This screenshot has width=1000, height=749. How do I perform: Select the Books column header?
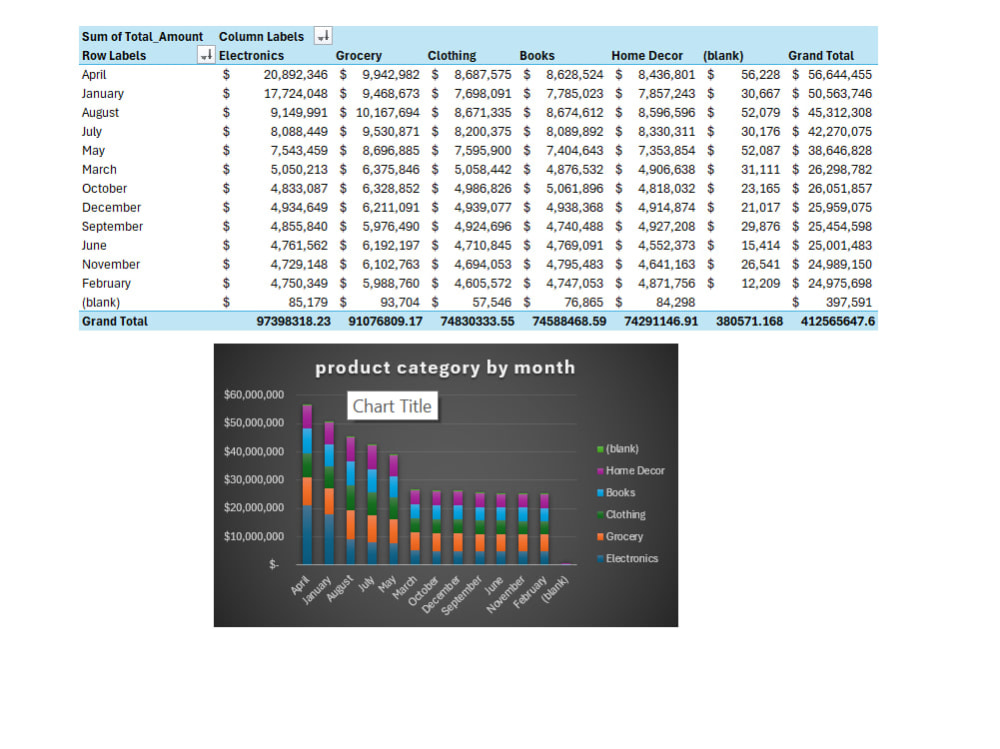[x=537, y=56]
